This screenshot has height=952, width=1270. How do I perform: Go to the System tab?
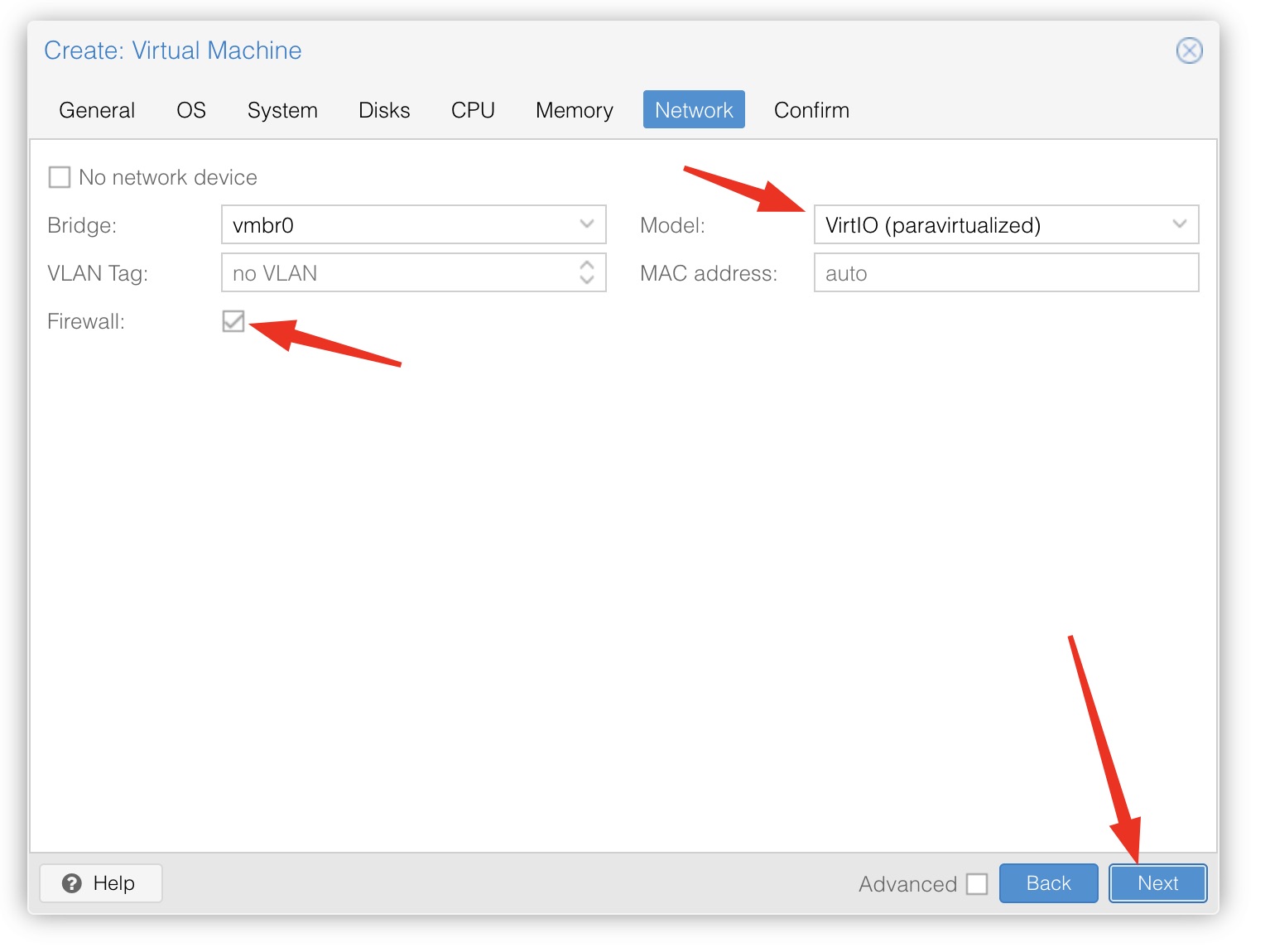[x=282, y=110]
